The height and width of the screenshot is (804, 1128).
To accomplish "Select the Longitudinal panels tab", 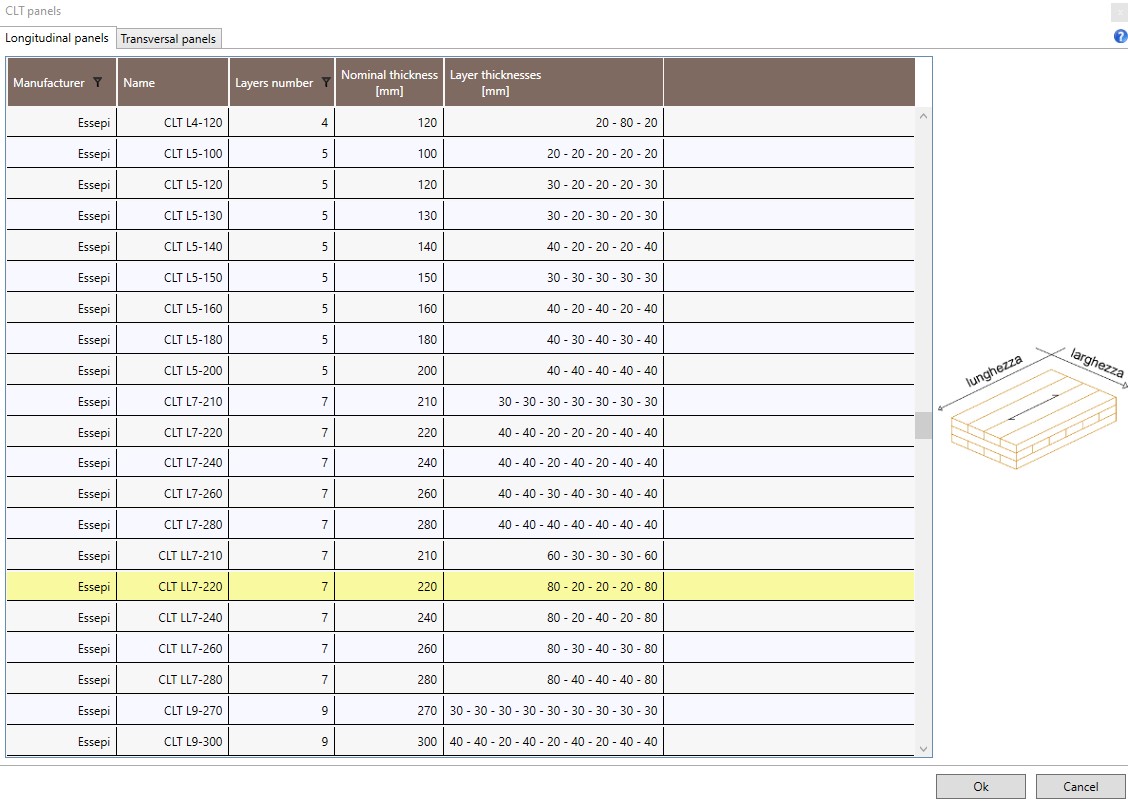I will [57, 38].
